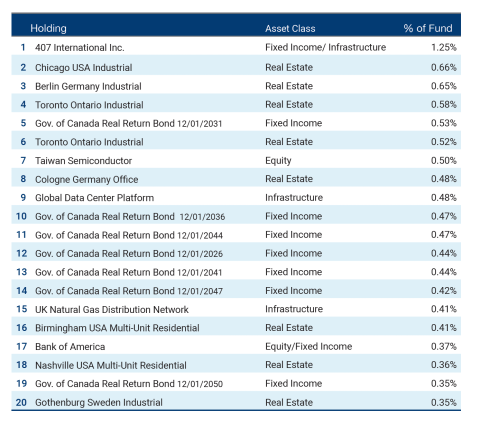Click Equity asset class for Taiwan Semiconductor

[278, 161]
